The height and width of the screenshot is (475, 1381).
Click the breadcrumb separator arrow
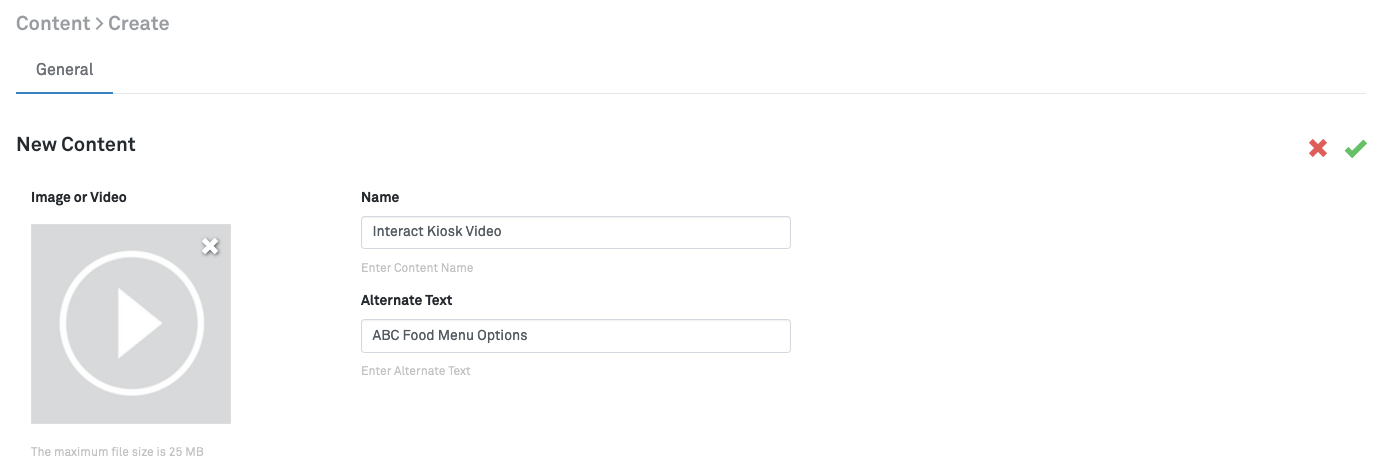click(99, 23)
